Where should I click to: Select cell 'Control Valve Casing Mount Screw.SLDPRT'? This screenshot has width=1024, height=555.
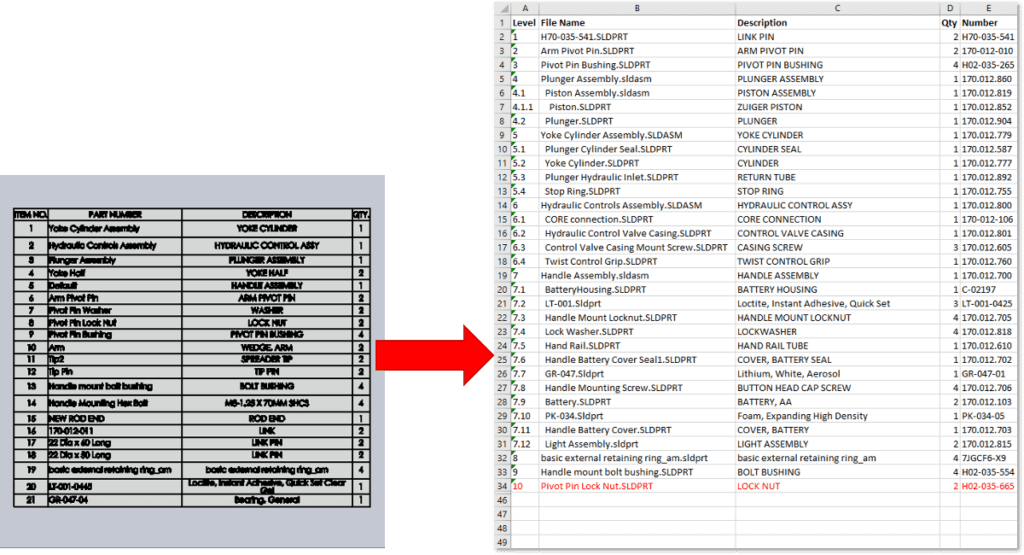point(637,247)
